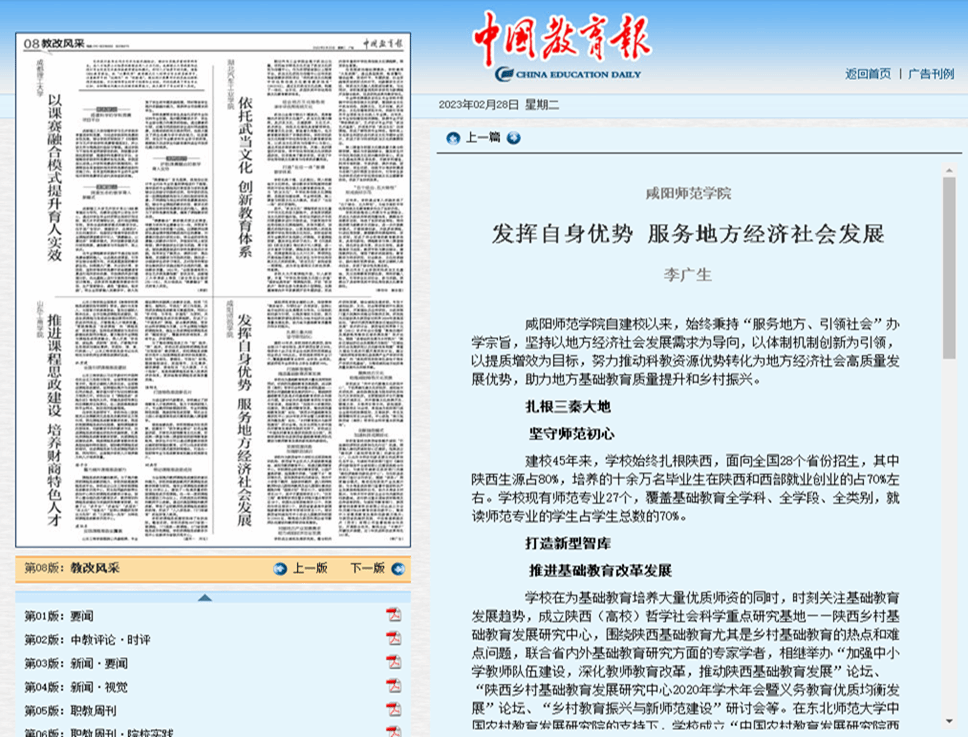
Task: Select 第01版：要闻 in page list
Action: click(x=59, y=615)
